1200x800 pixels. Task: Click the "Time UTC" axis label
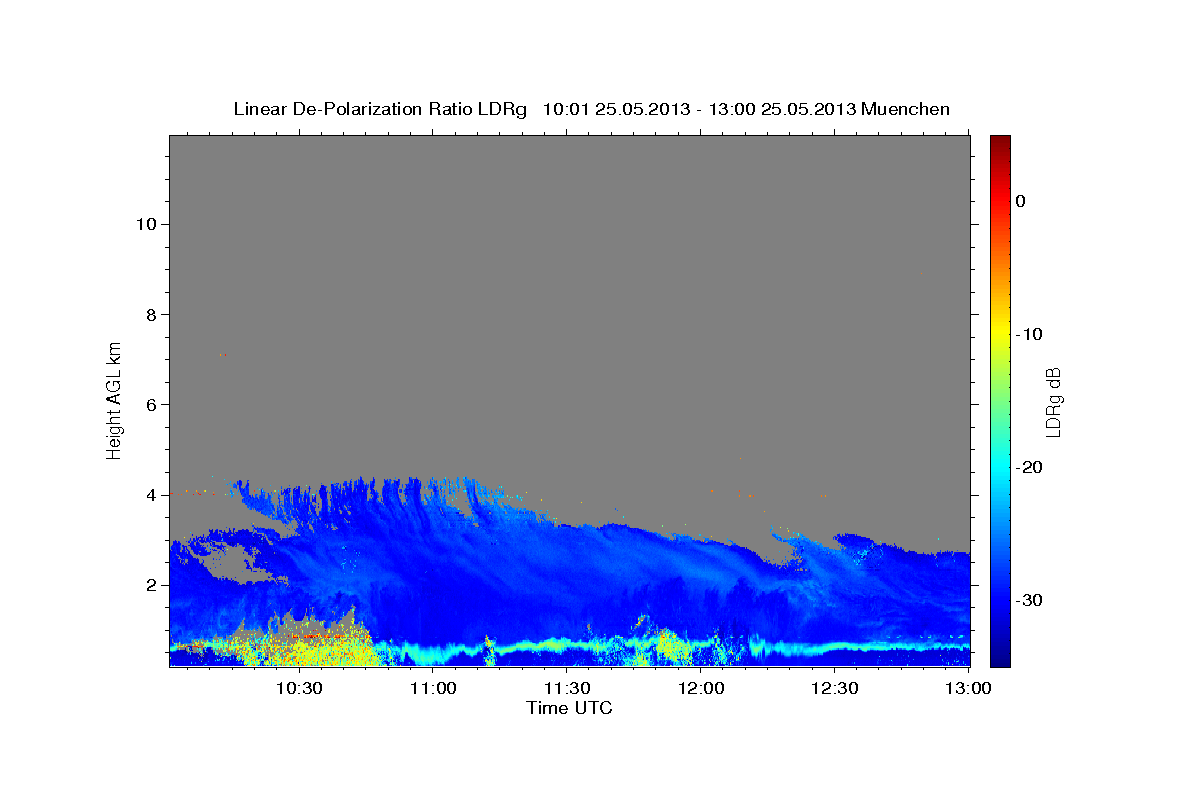coord(569,708)
